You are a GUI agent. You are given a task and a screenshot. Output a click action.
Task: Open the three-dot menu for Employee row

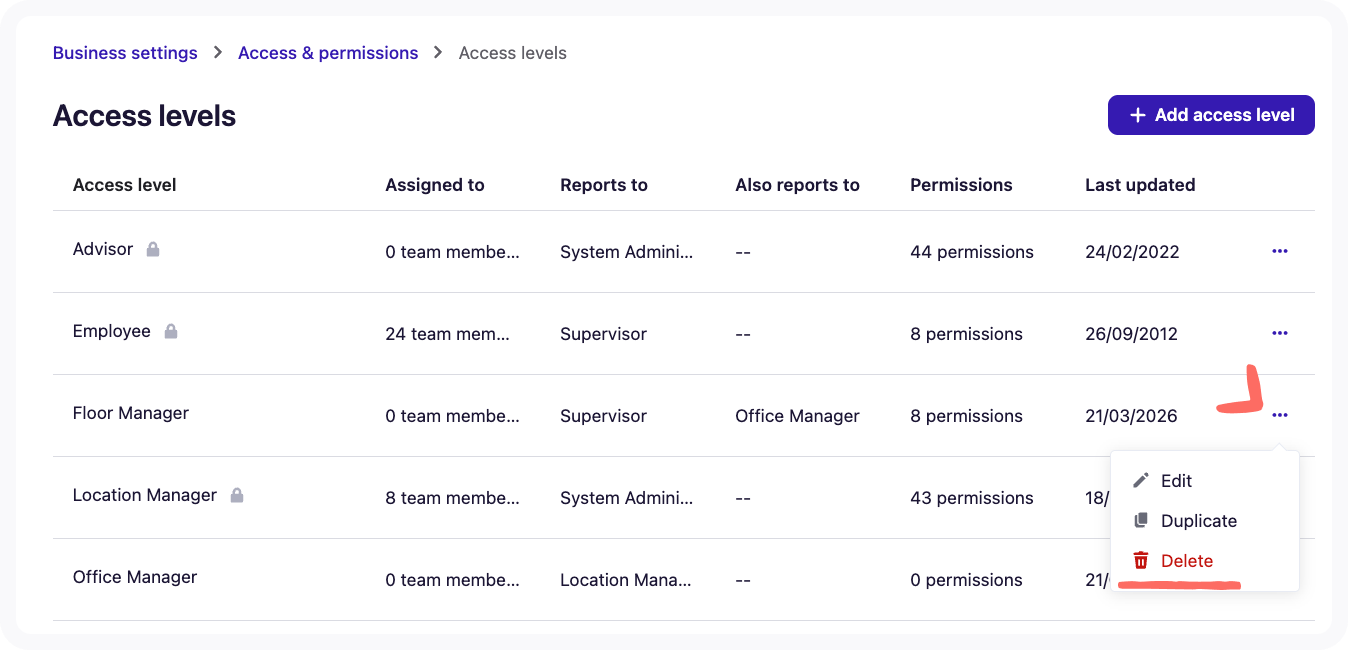(1279, 333)
